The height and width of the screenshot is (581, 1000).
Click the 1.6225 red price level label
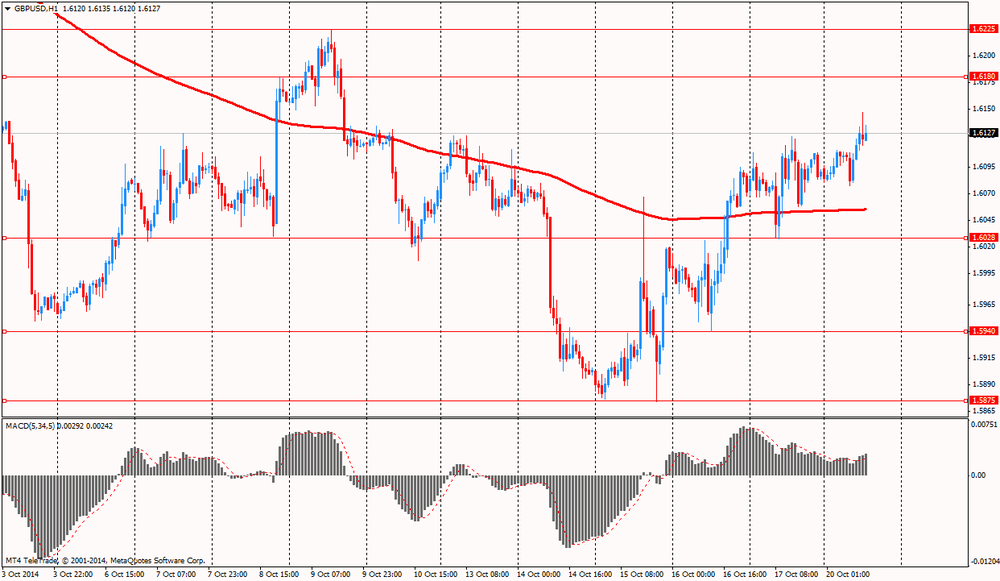click(x=983, y=29)
